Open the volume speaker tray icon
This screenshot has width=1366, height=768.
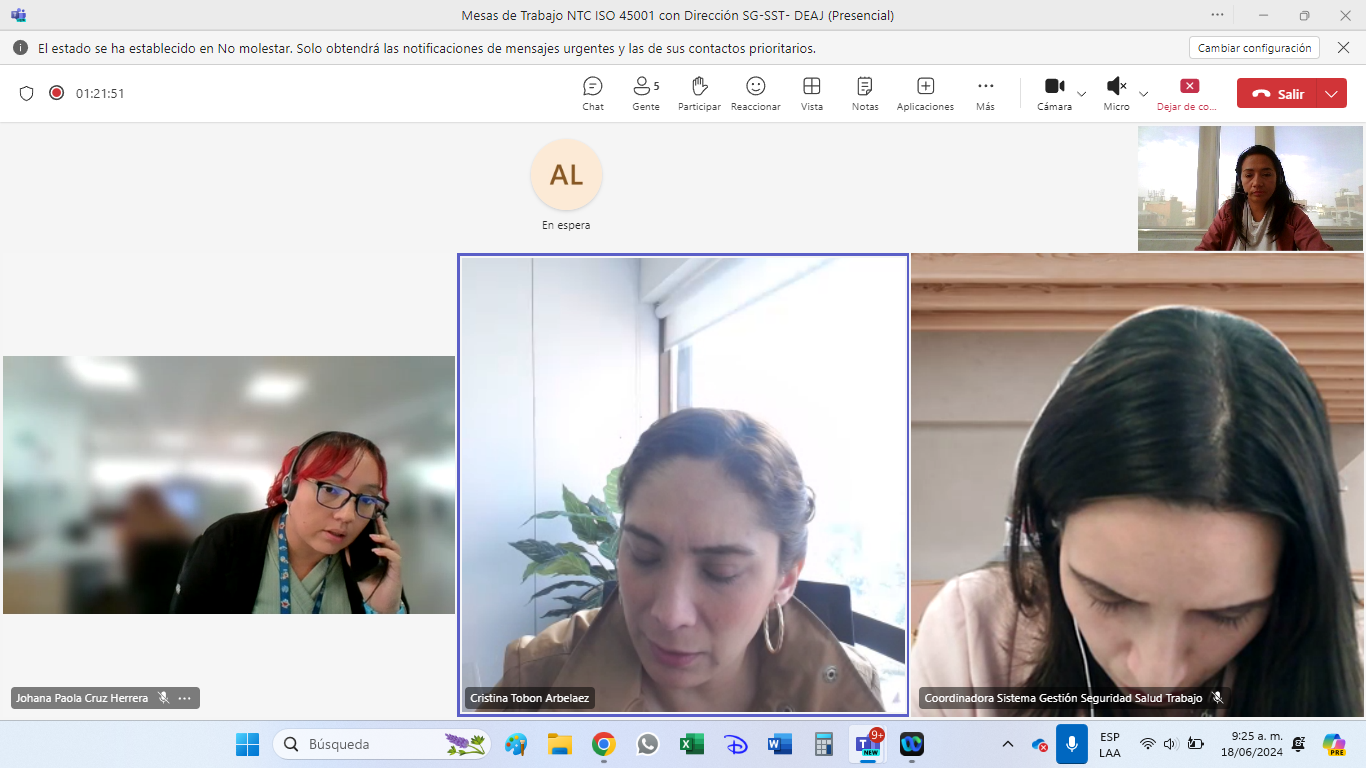(x=1170, y=744)
